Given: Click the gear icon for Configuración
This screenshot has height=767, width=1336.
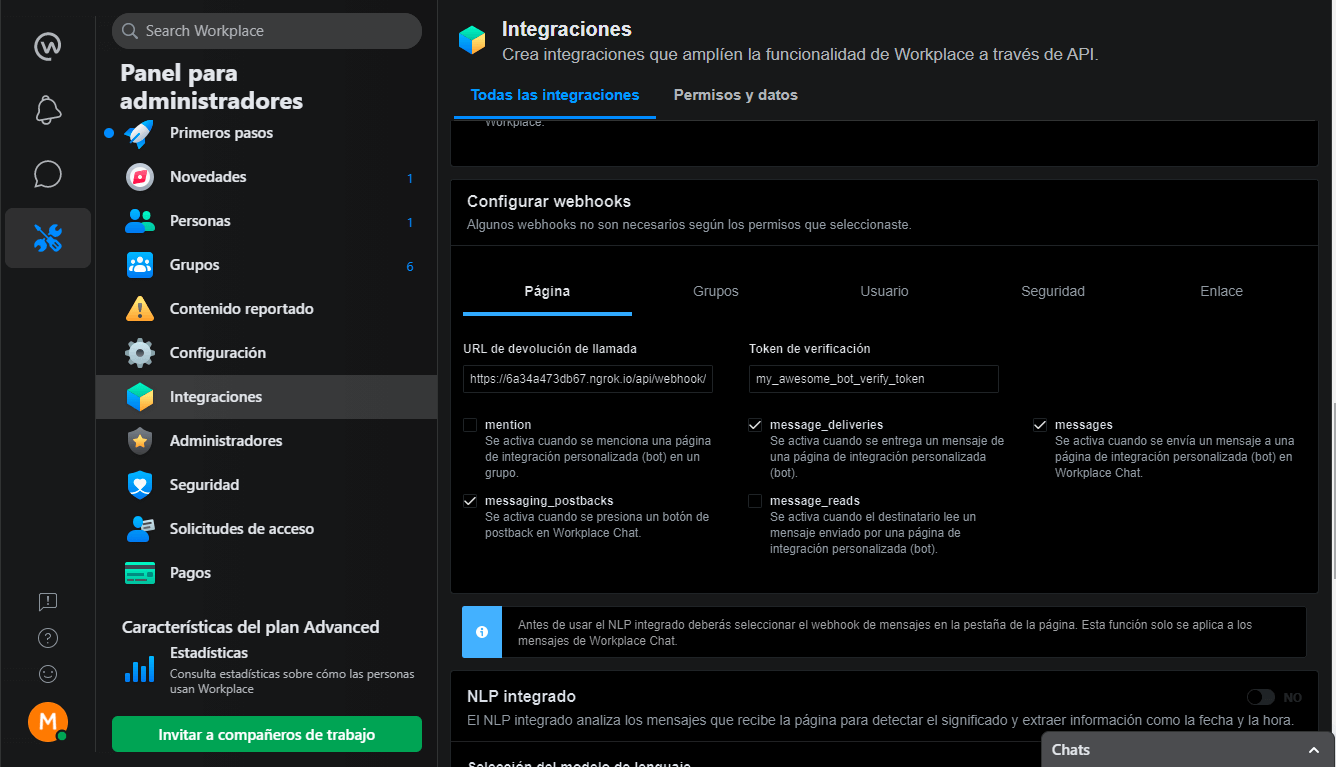Looking at the screenshot, I should [140, 353].
